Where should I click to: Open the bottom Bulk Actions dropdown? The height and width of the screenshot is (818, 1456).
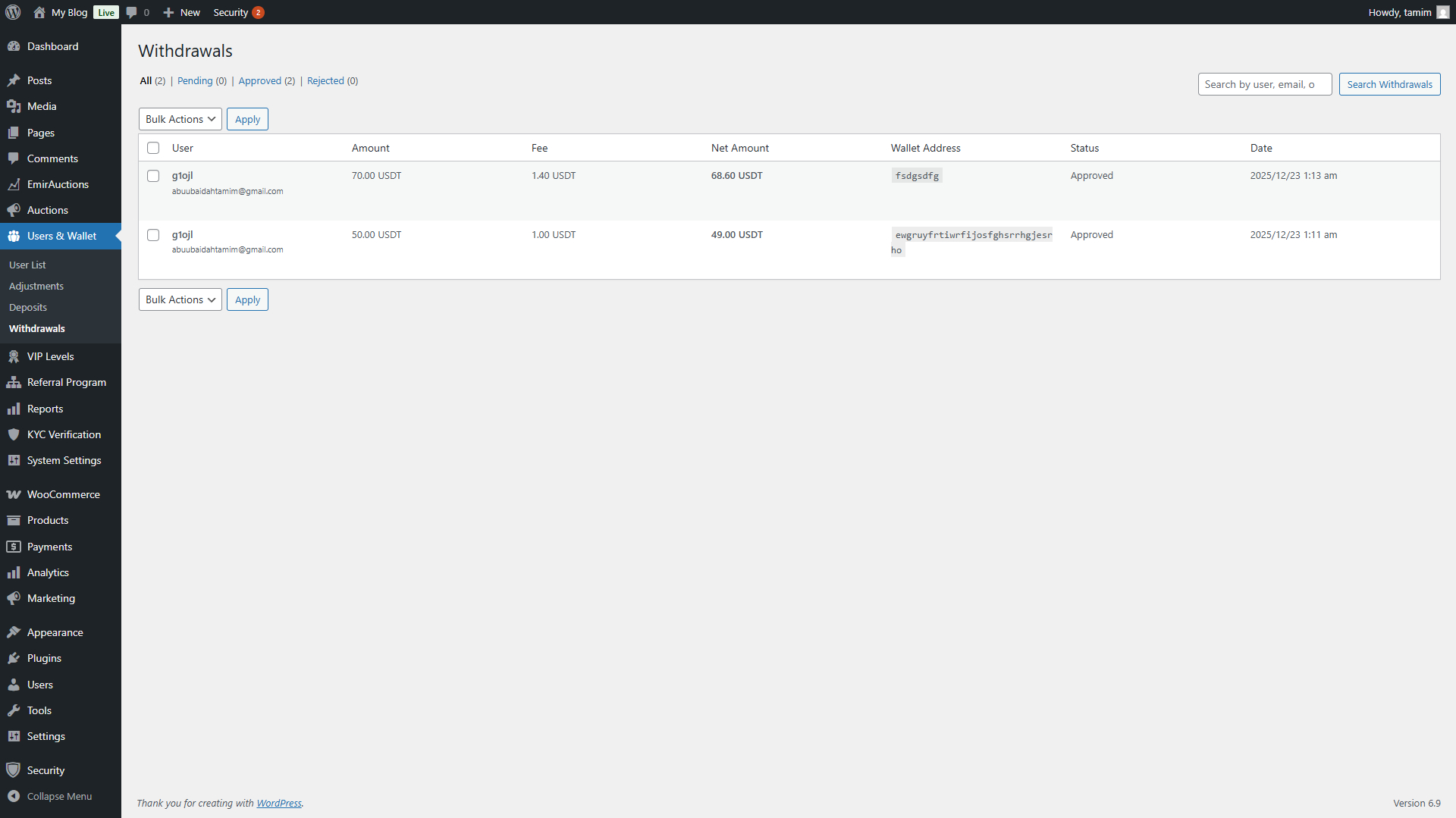(x=180, y=299)
